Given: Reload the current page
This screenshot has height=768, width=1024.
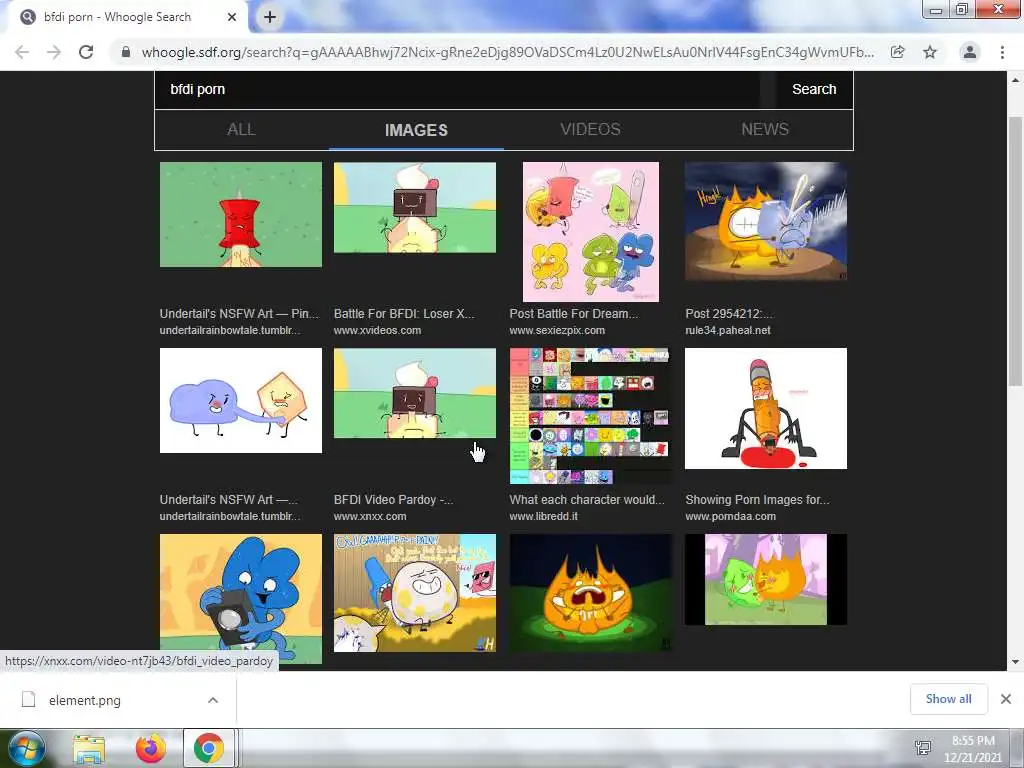Looking at the screenshot, I should (86, 52).
